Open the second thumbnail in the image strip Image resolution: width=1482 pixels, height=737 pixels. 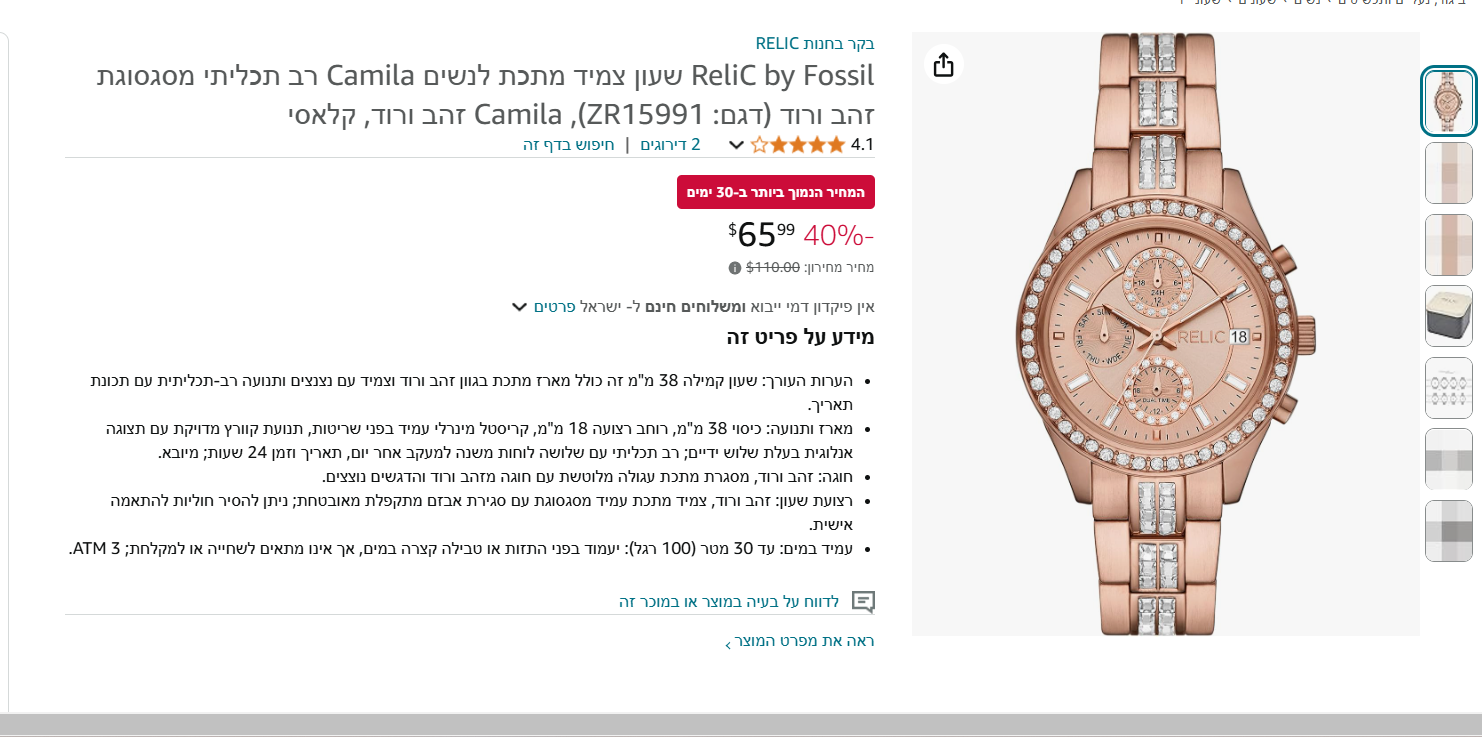point(1448,173)
